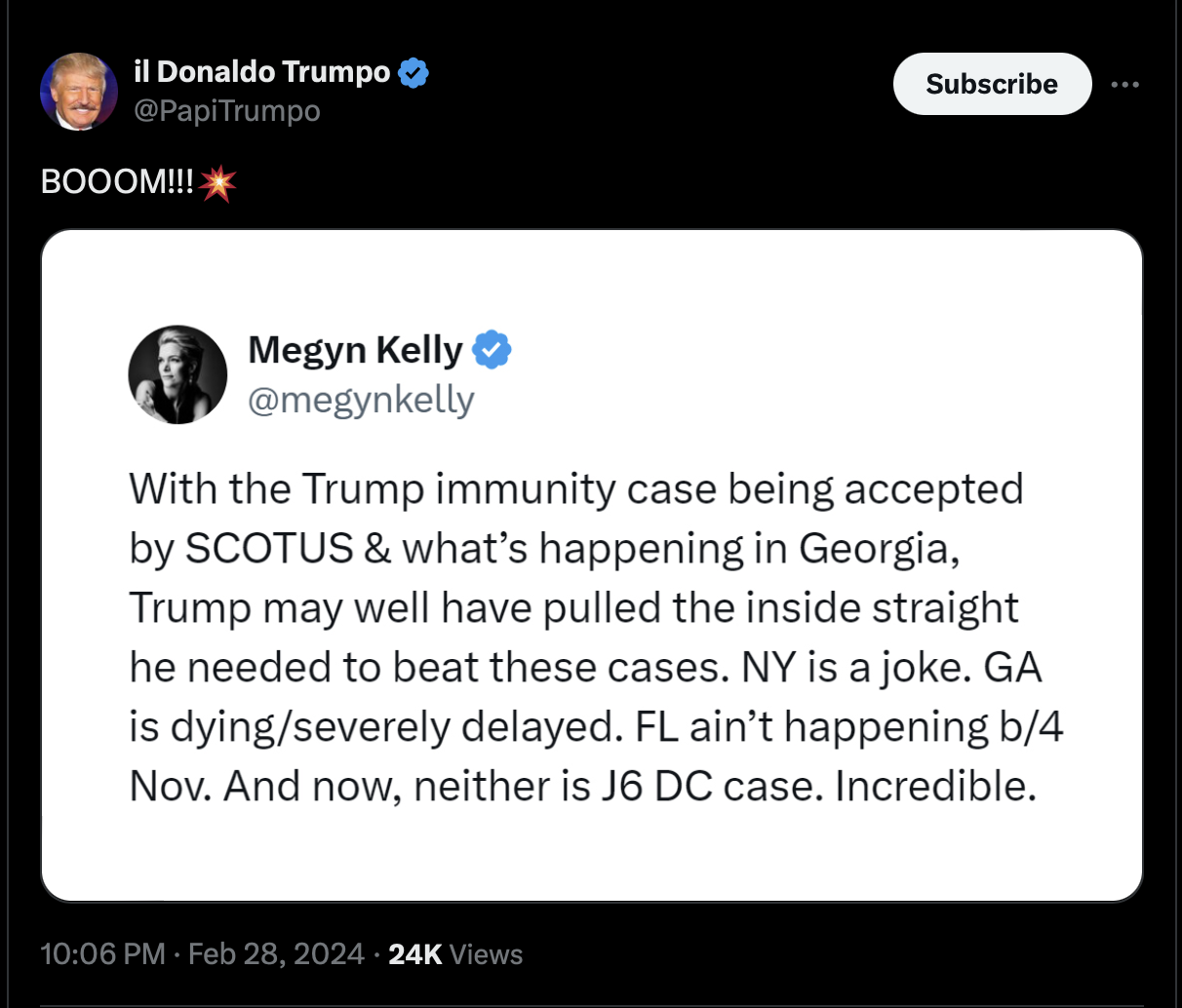Click the @PapiTrumpo handle
The height and width of the screenshot is (1008, 1182).
click(226, 111)
